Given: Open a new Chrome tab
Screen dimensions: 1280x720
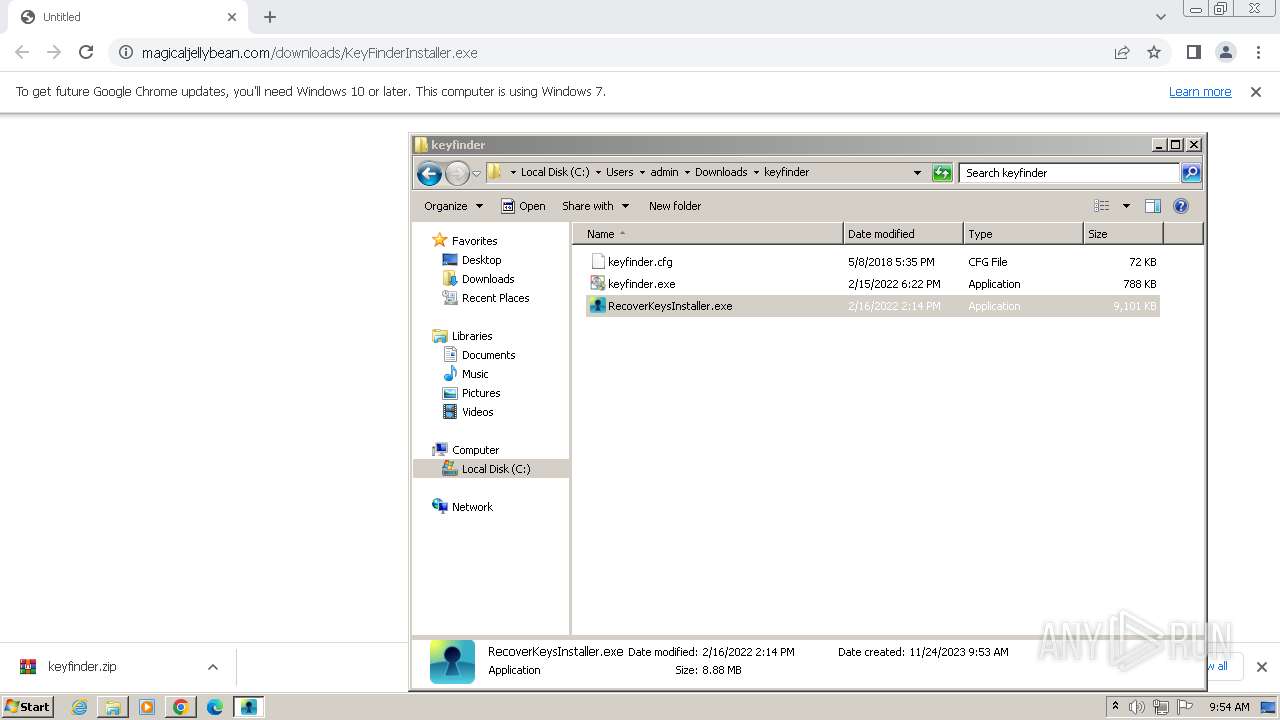Looking at the screenshot, I should click(270, 17).
